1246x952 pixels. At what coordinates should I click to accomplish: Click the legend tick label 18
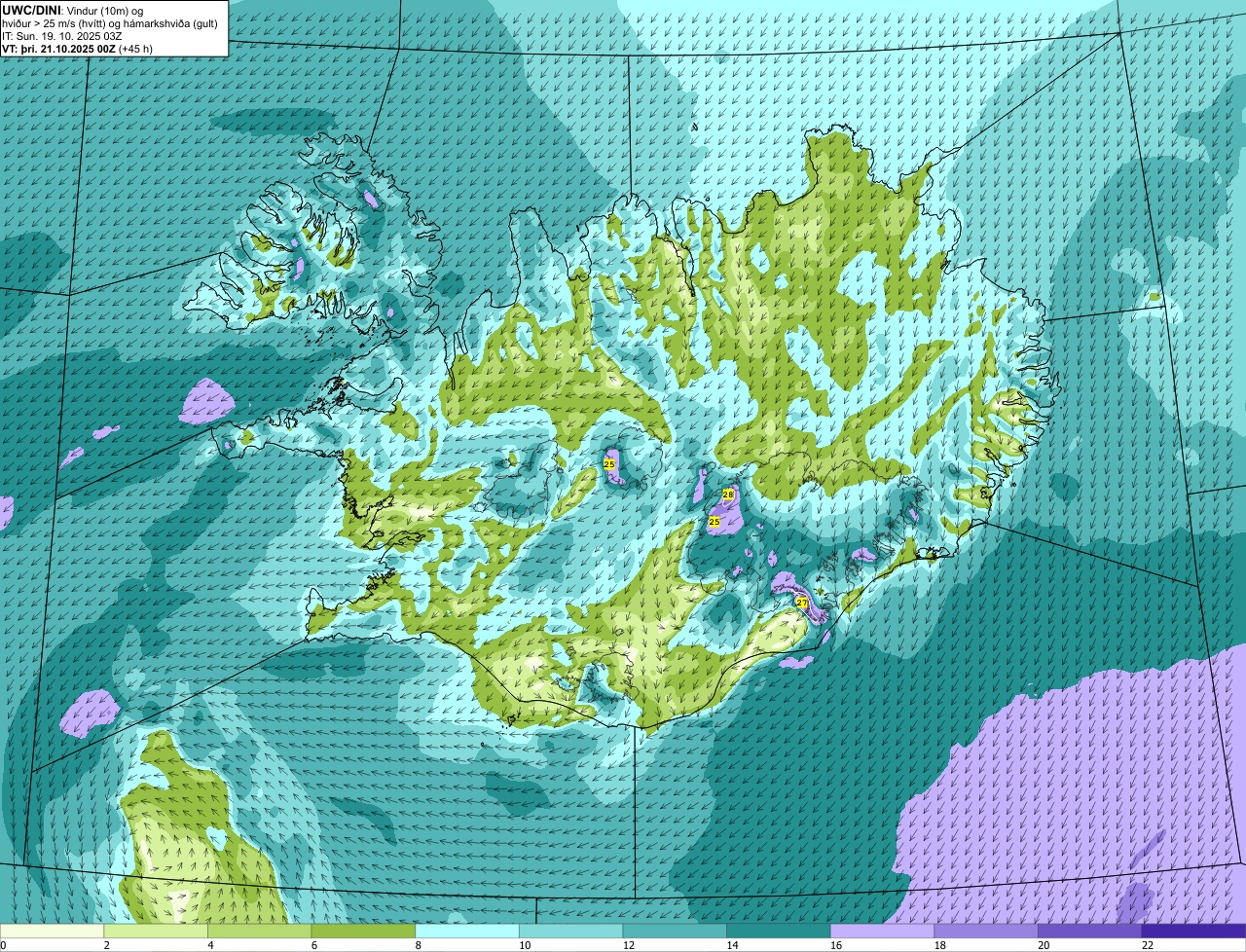click(939, 945)
